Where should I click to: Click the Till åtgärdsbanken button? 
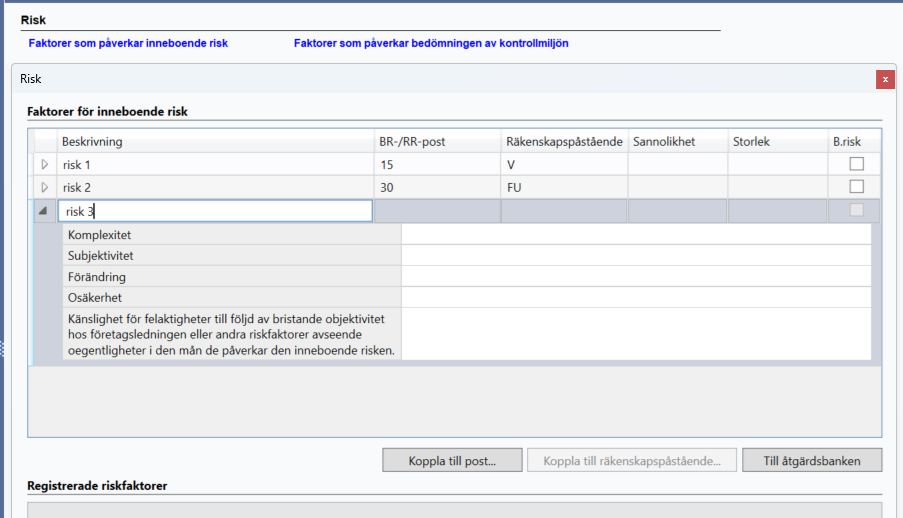[812, 460]
